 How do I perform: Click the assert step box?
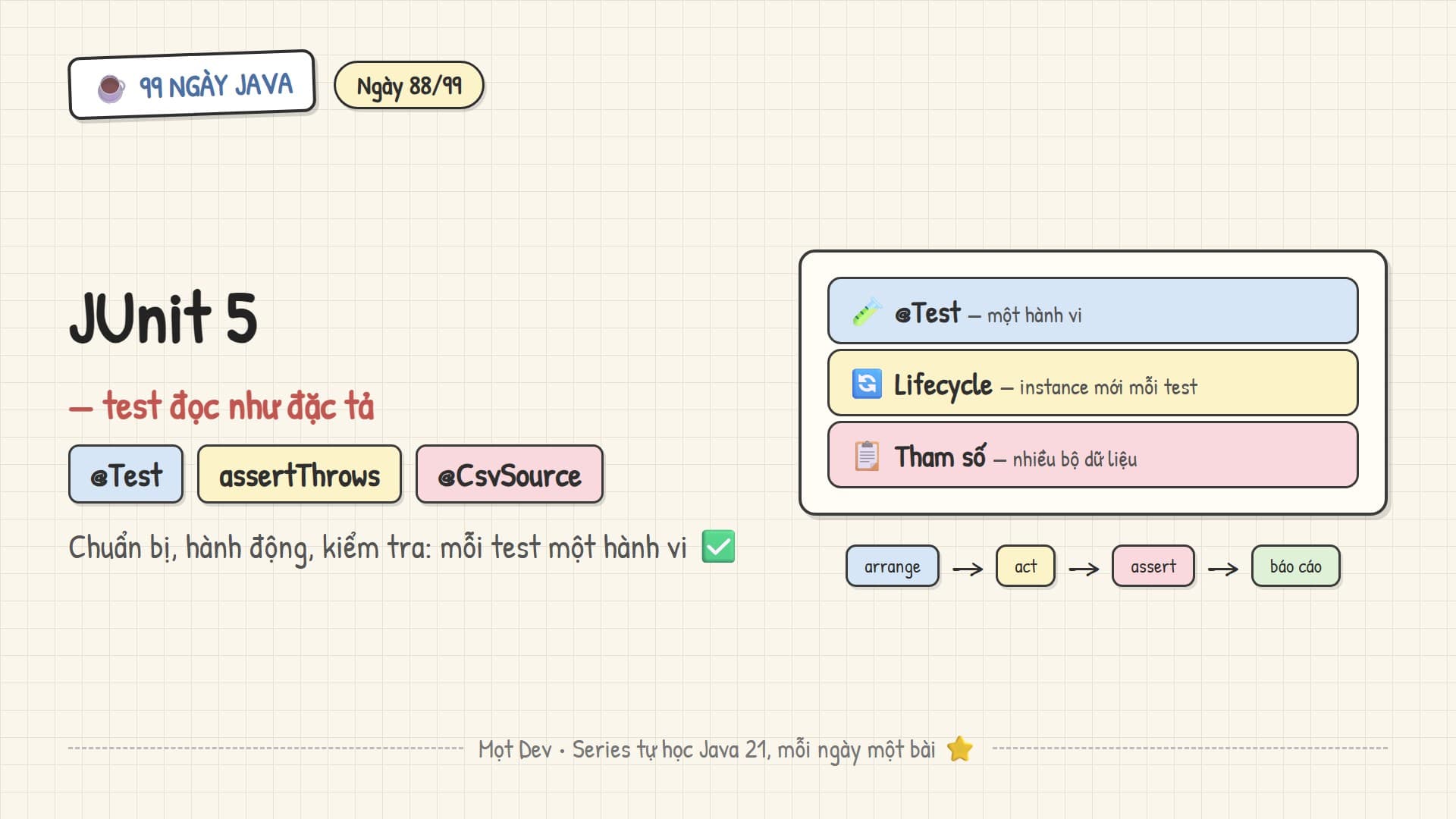[1153, 566]
